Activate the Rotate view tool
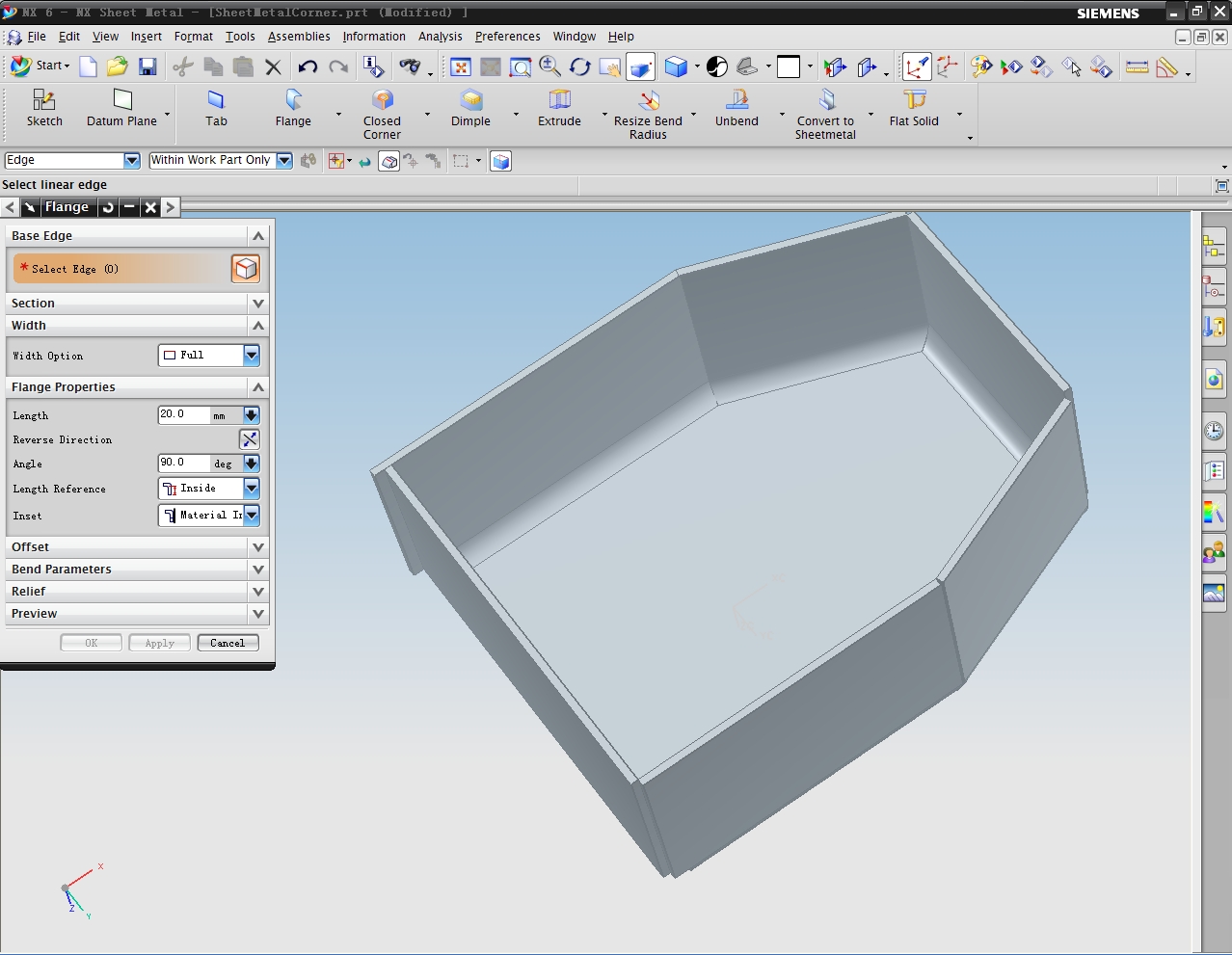The image size is (1232, 955). 580,66
